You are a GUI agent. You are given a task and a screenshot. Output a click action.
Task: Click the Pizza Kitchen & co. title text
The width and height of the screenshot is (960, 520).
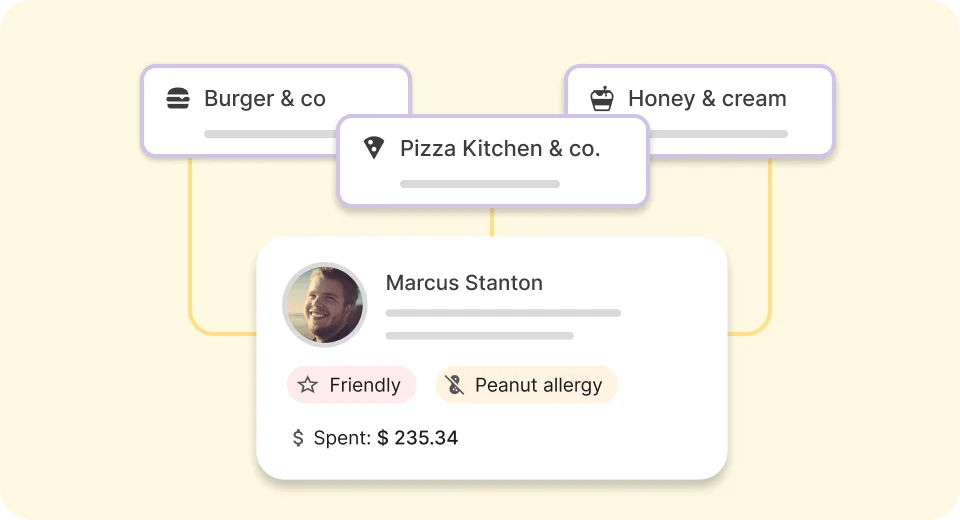[x=500, y=148]
